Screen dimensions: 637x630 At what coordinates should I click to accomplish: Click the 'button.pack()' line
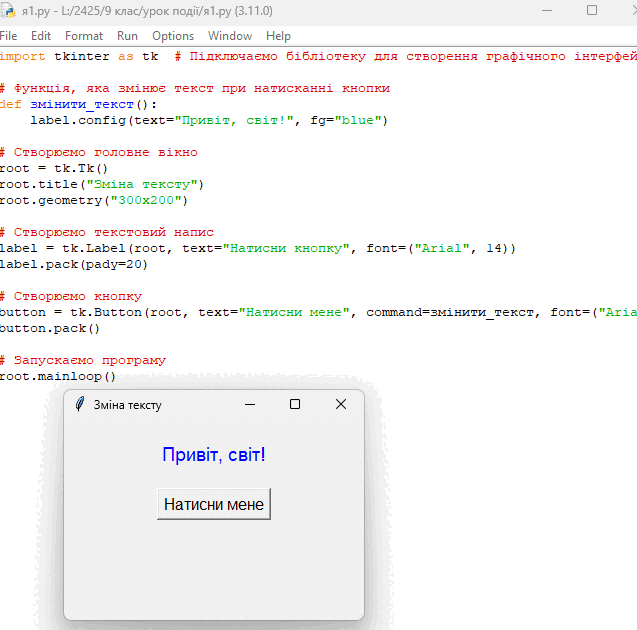[50, 328]
